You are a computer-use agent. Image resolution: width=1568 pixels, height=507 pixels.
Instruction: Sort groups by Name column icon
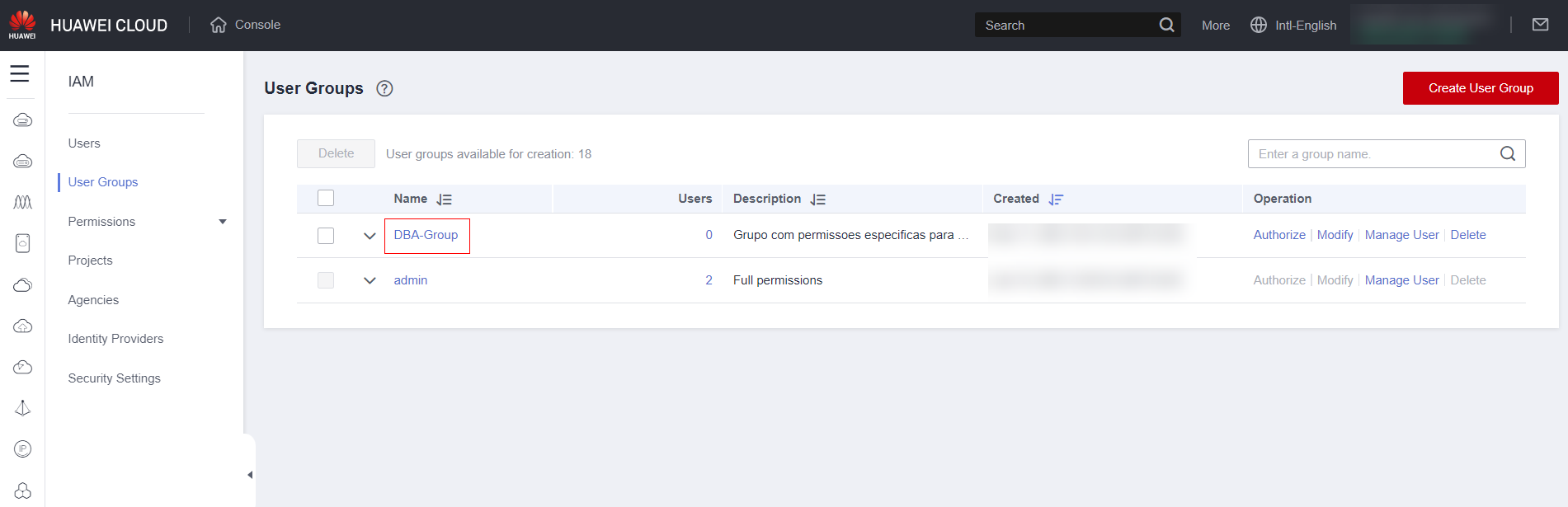coord(445,200)
